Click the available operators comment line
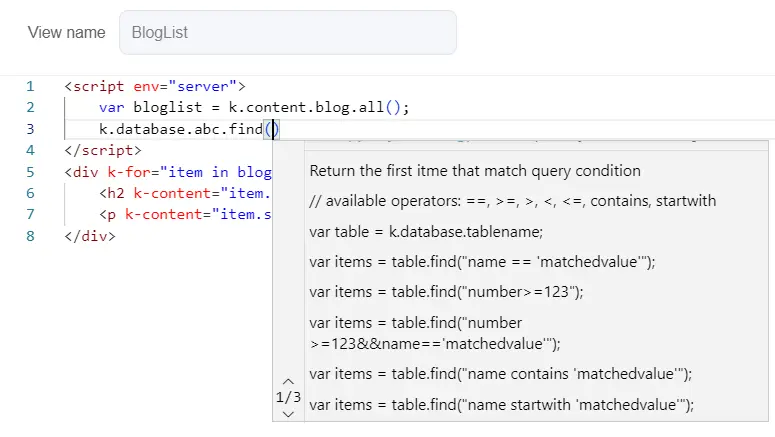 coord(513,201)
